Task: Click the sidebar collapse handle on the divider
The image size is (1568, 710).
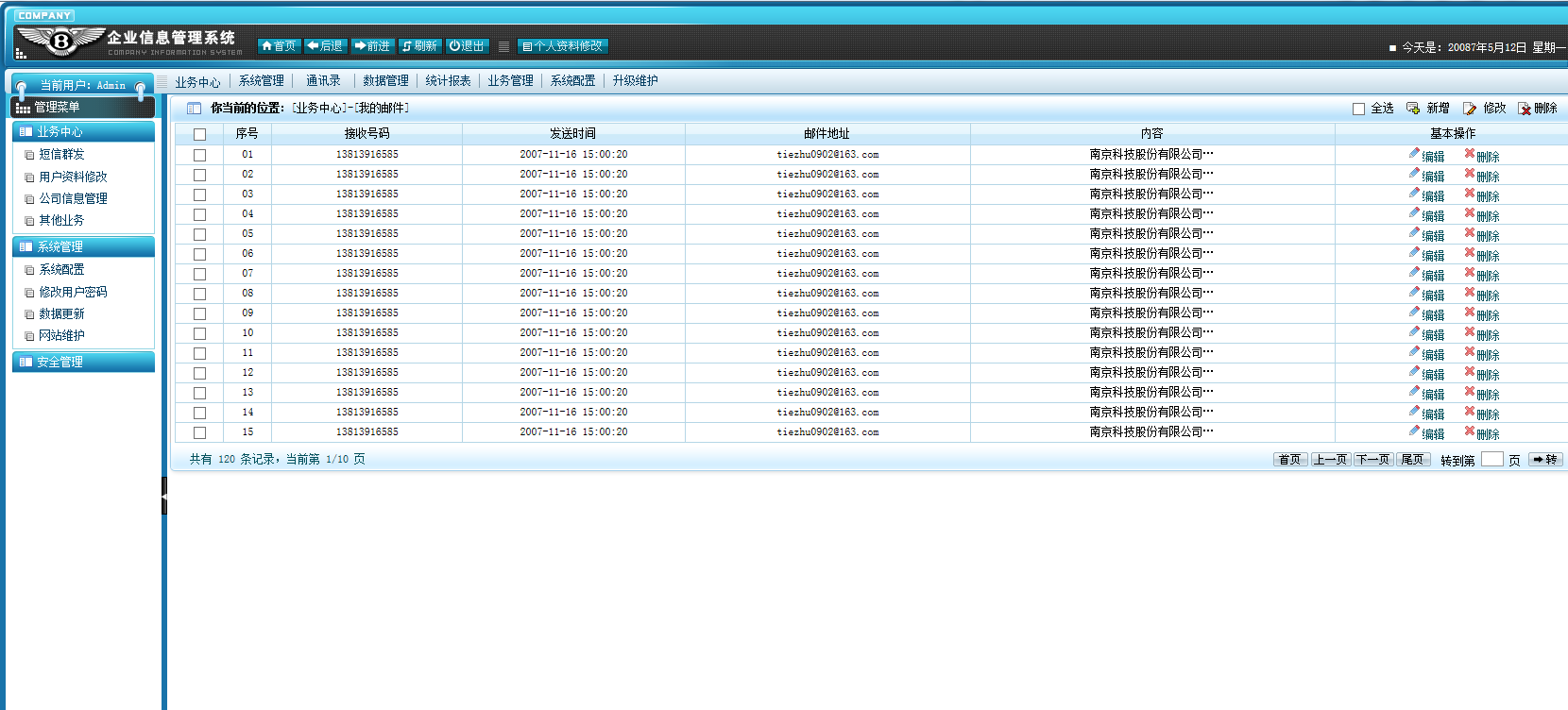Action: click(164, 495)
